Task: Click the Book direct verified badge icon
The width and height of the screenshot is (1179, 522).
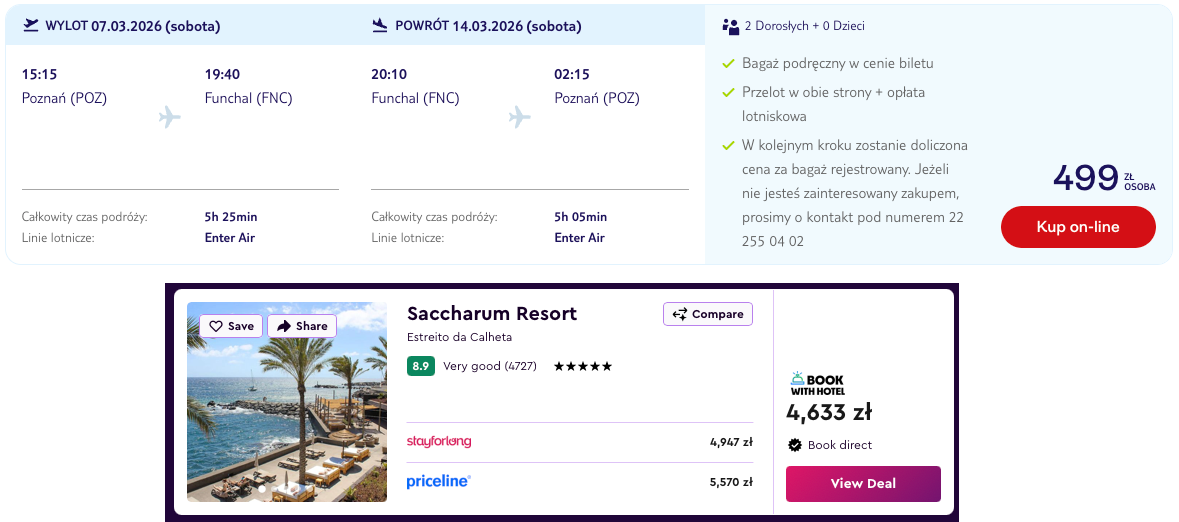Action: click(x=795, y=445)
